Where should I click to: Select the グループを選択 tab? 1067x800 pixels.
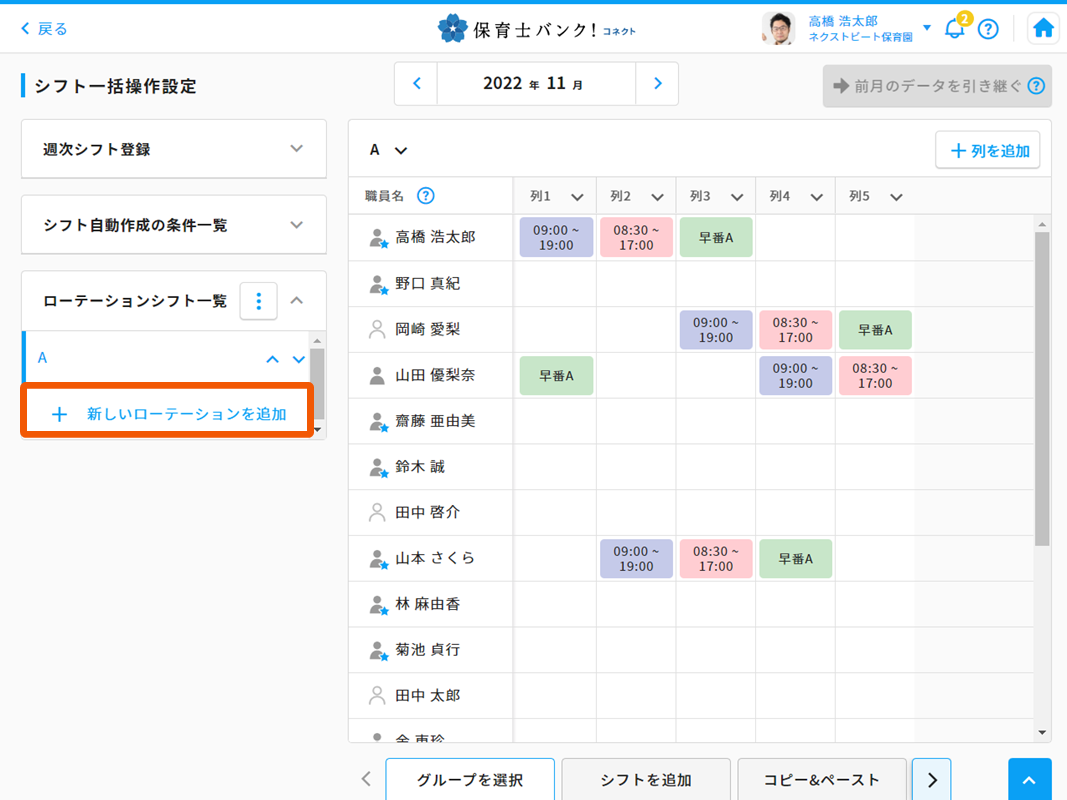(x=469, y=780)
